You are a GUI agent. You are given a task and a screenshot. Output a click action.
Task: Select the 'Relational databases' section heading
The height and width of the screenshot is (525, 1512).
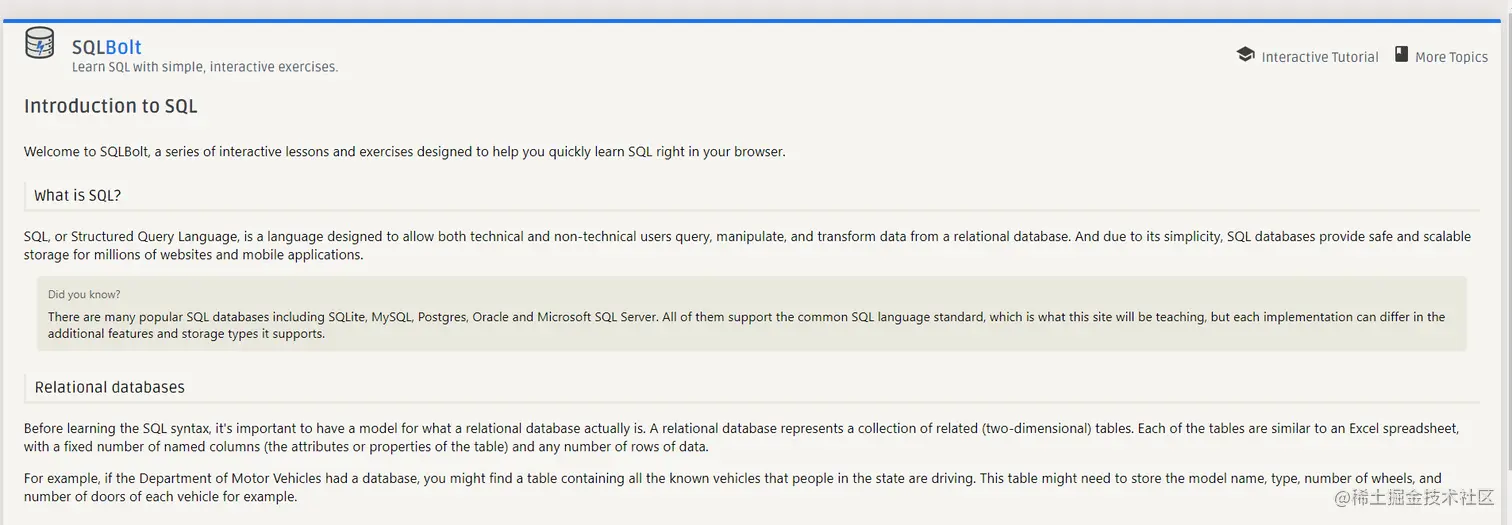pos(110,387)
